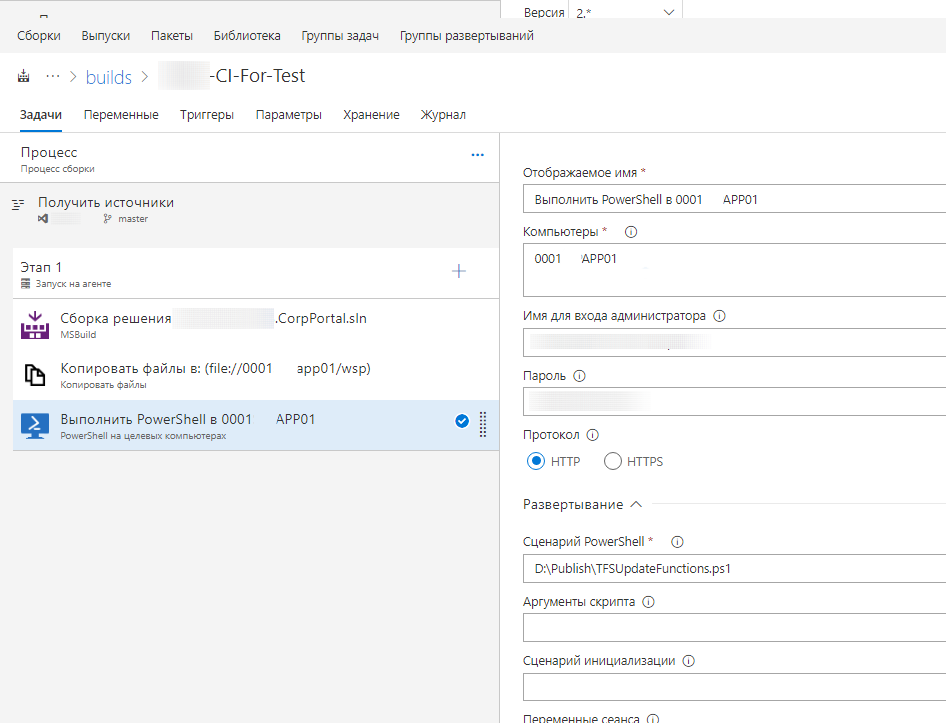Collapse the Развертывание section
Screen dimensions: 946x723
(x=636, y=505)
